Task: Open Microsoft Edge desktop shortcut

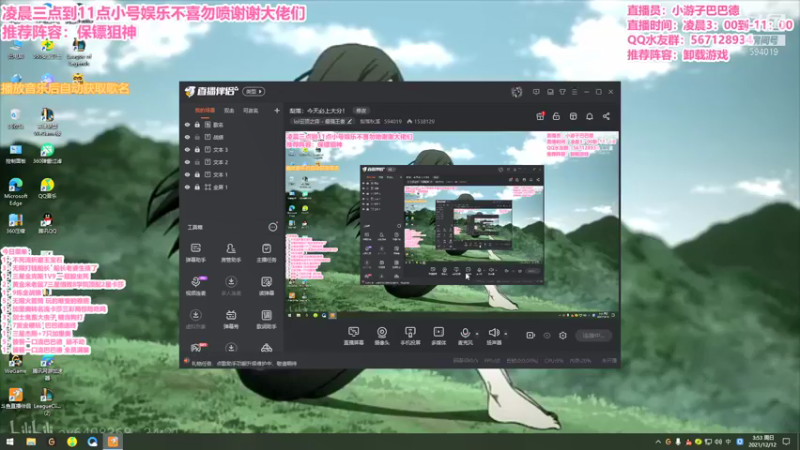Action: point(16,191)
